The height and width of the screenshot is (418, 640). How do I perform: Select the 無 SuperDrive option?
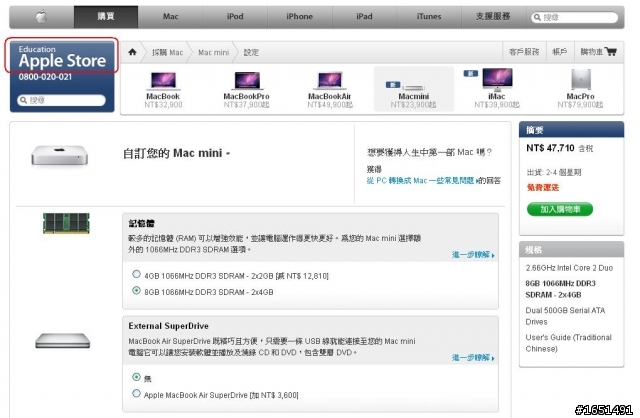(136, 377)
